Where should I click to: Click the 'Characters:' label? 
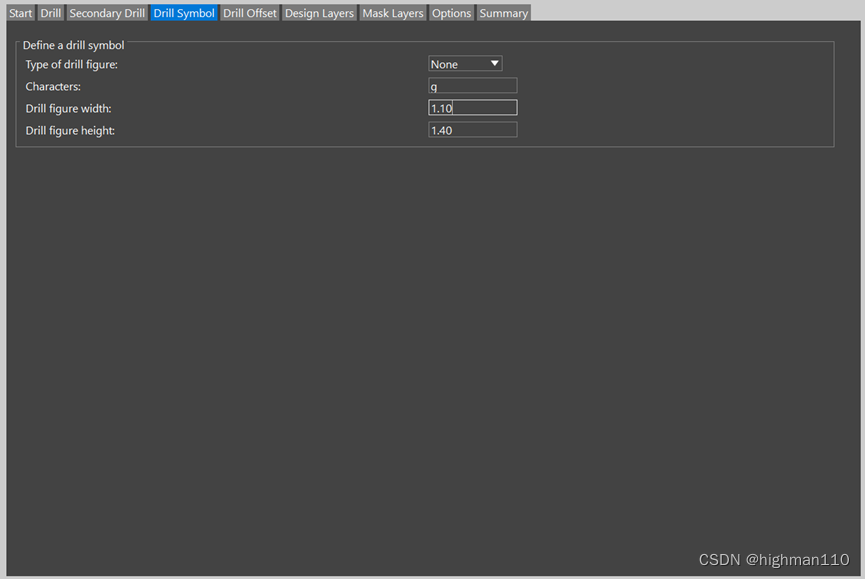point(53,86)
